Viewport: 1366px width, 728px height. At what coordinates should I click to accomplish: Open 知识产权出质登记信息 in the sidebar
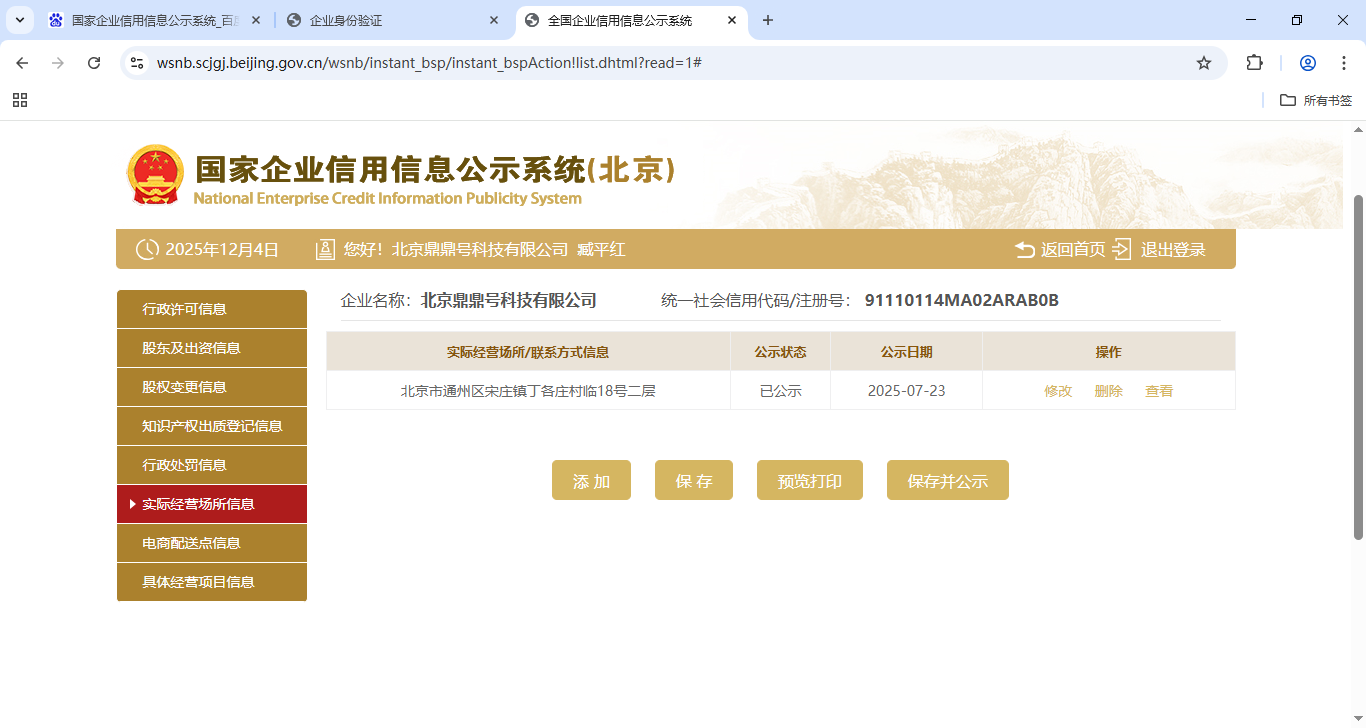[x=212, y=426]
